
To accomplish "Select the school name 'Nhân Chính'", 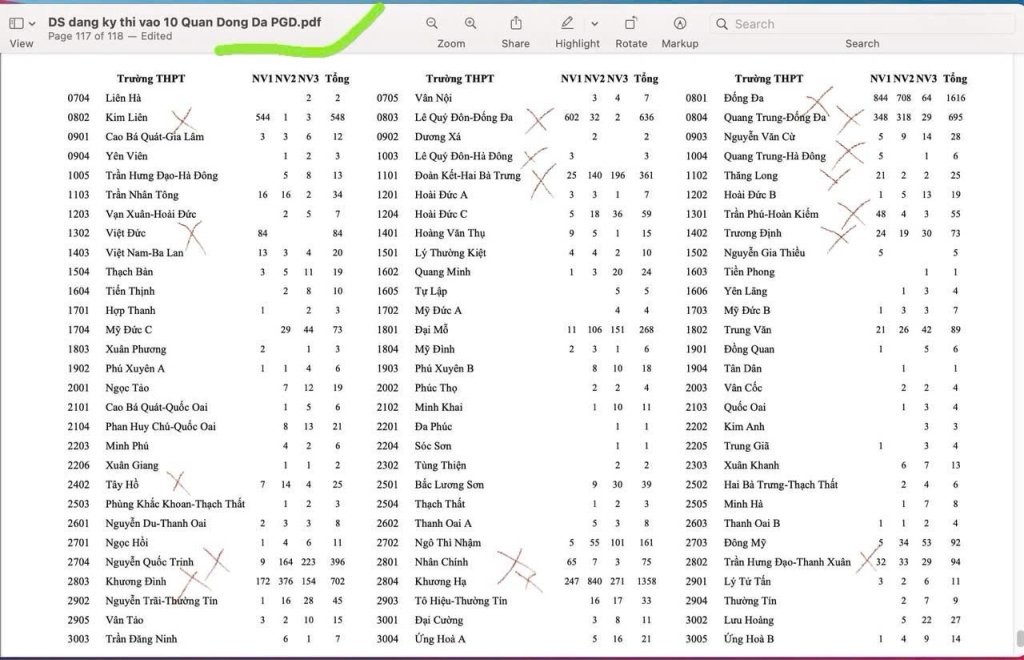I will 441,562.
